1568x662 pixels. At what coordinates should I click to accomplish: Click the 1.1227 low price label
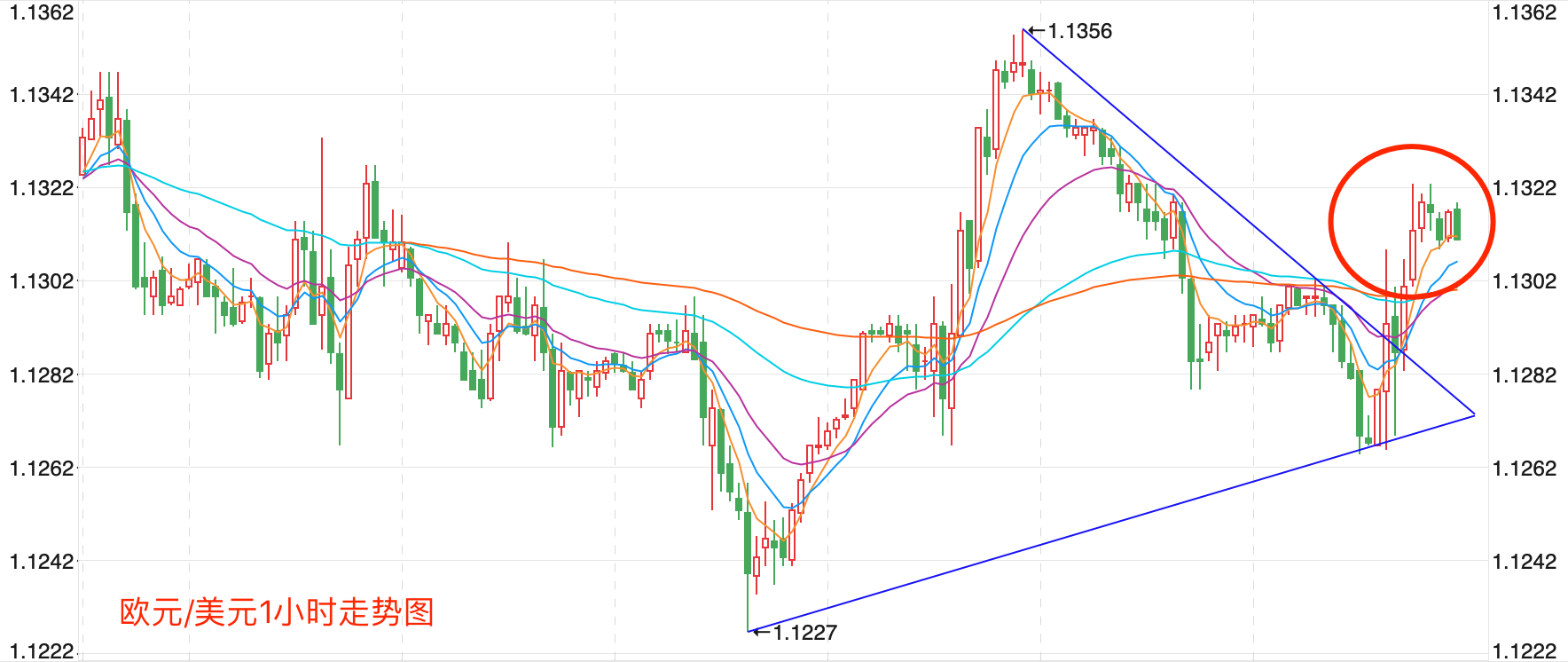tap(804, 633)
